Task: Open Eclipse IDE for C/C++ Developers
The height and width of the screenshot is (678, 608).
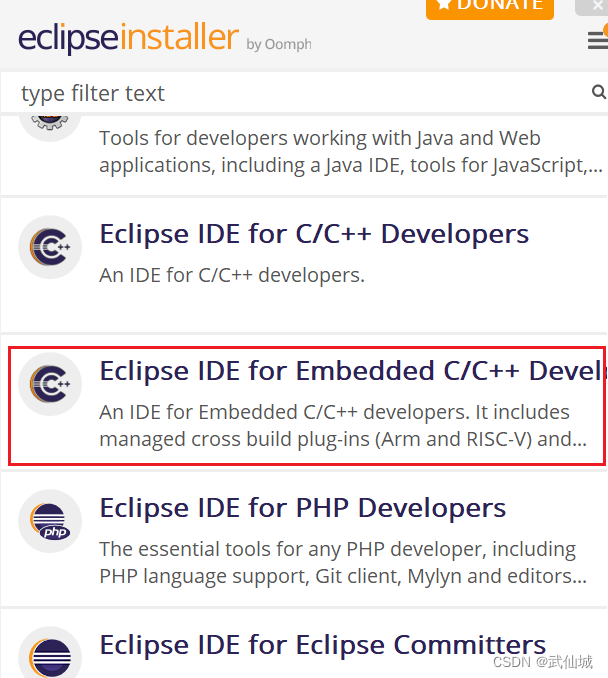Action: point(314,234)
